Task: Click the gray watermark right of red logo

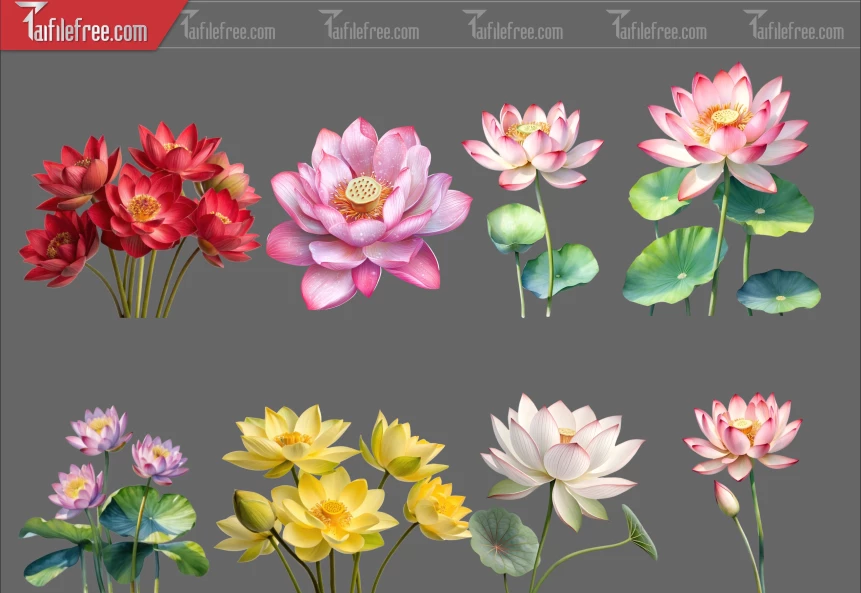Action: [x=228, y=26]
